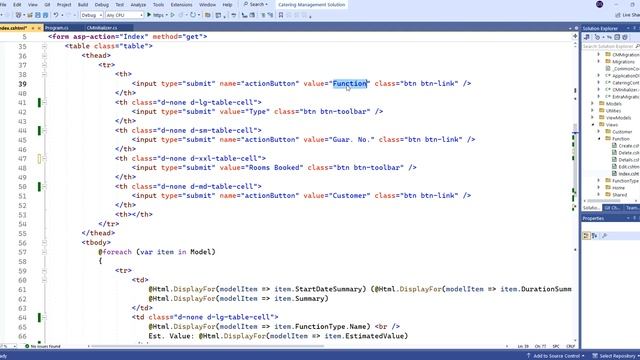This screenshot has height=360, width=640.
Task: Click Collapse All icon in Solution Explorer
Action: tap(617, 37)
